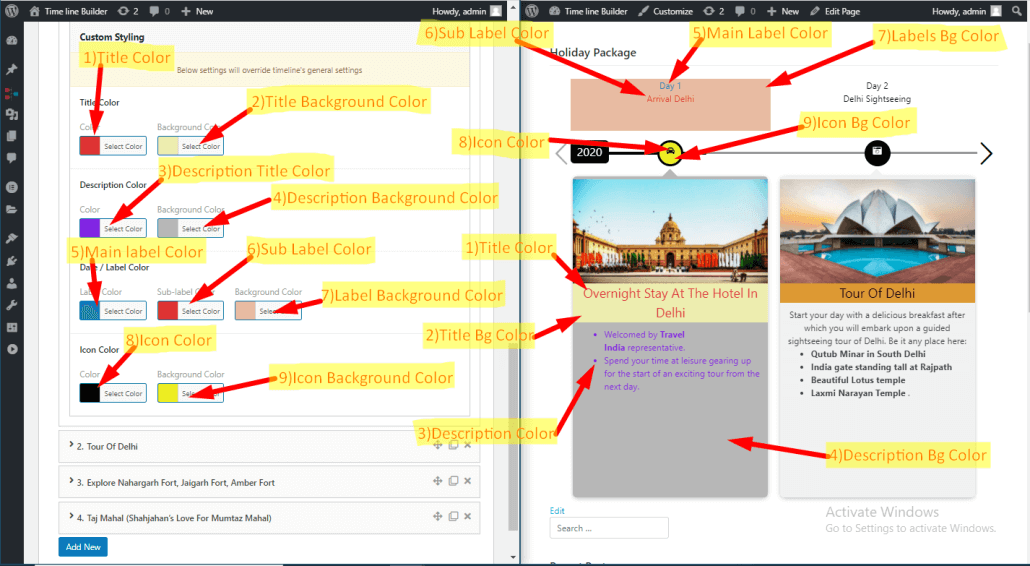The image size is (1030, 566).
Task: Click the timeline previous arrow
Action: coord(561,153)
